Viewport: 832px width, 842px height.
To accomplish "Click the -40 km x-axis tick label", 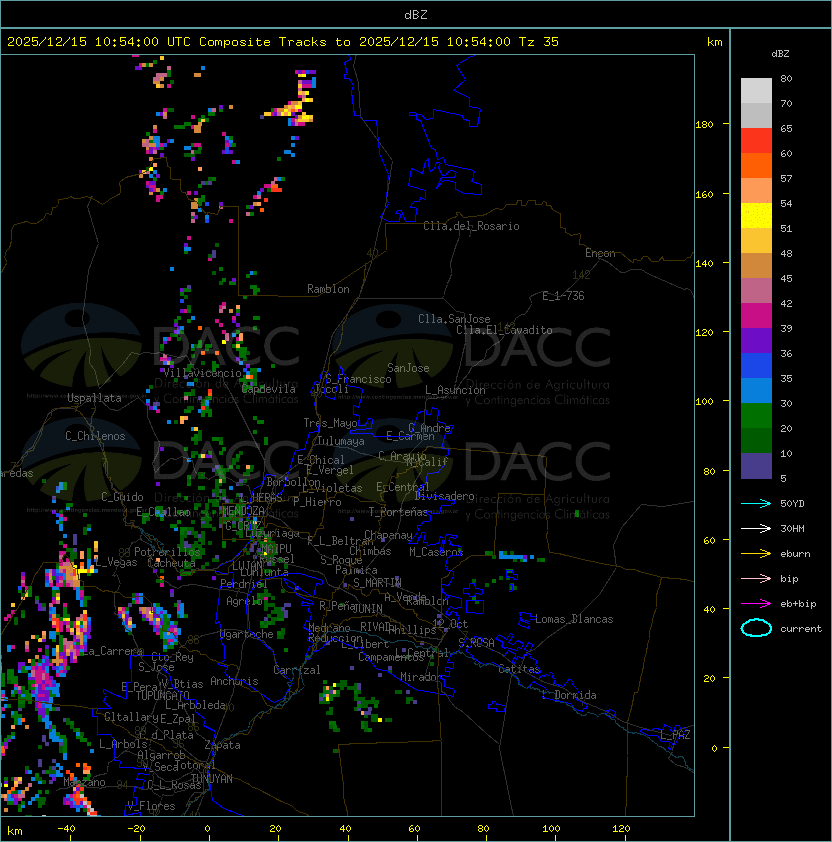I will coord(66,829).
